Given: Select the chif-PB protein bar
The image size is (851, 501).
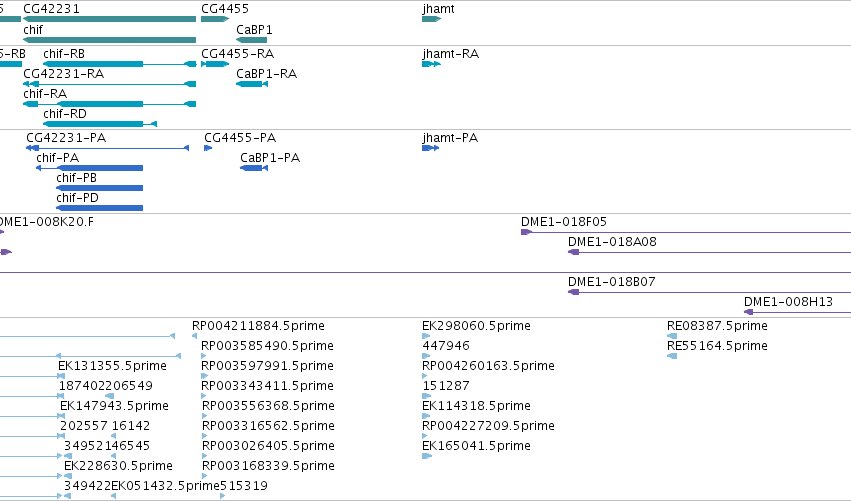Looking at the screenshot, I should [x=99, y=188].
